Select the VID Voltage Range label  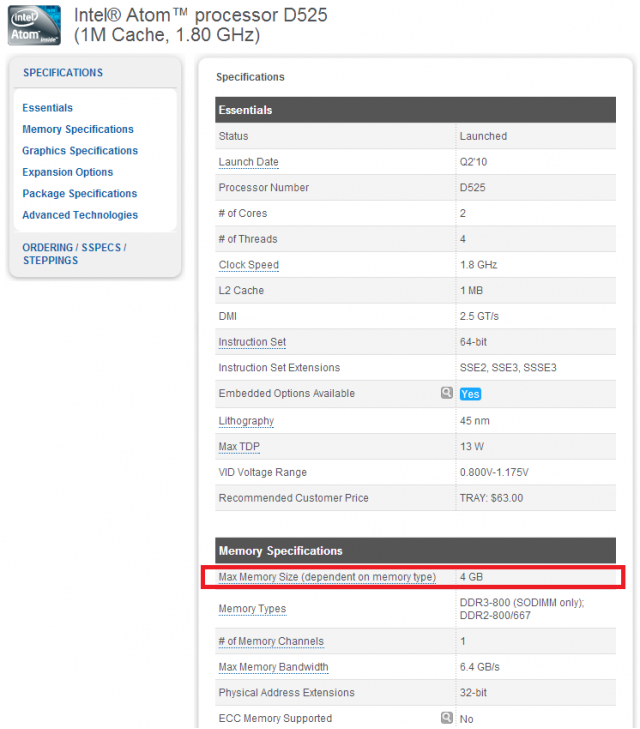tap(263, 472)
